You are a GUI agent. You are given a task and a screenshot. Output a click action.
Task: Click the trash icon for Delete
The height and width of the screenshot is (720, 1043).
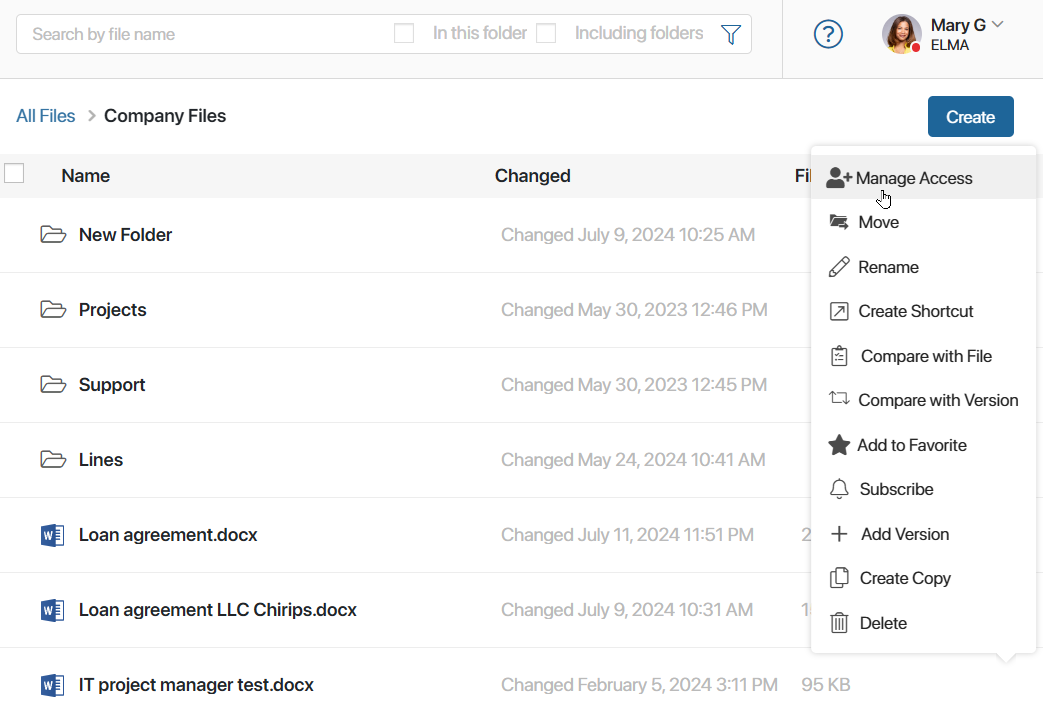(x=839, y=623)
